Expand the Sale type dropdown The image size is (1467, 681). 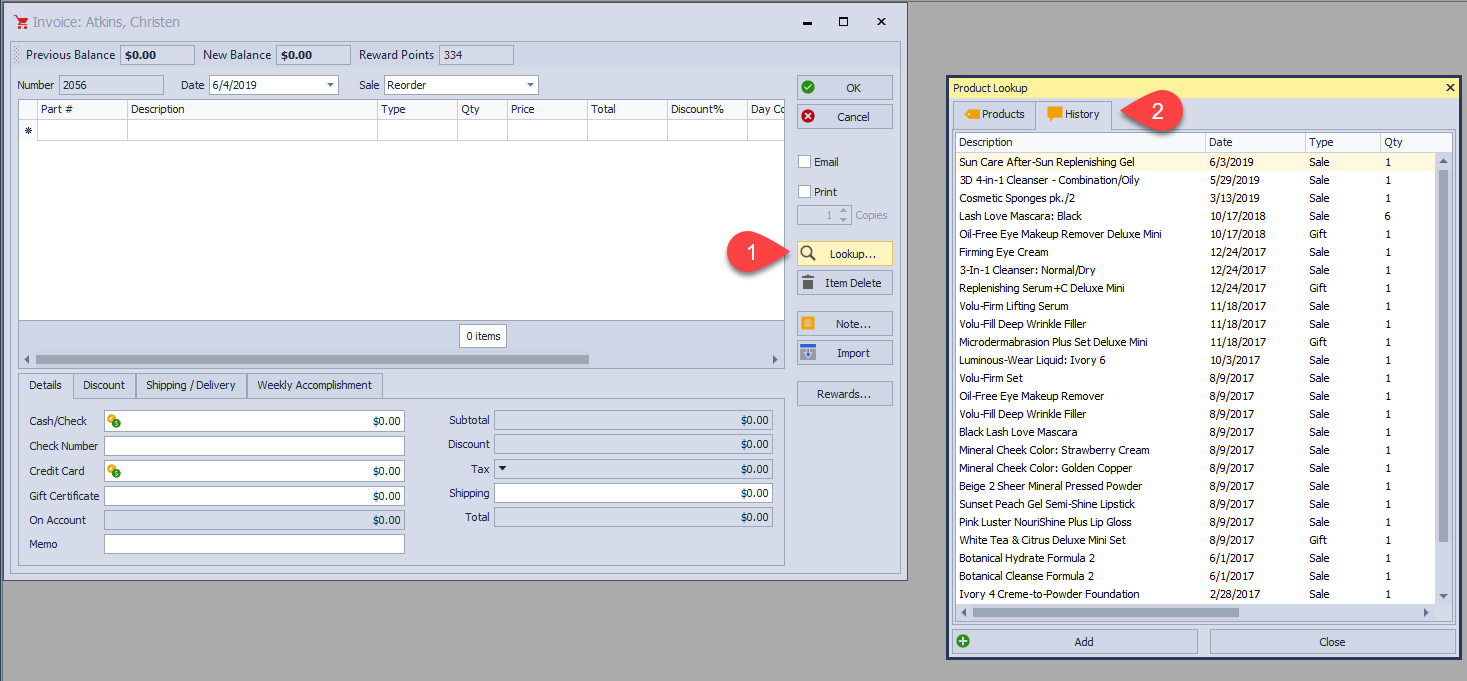[x=530, y=86]
